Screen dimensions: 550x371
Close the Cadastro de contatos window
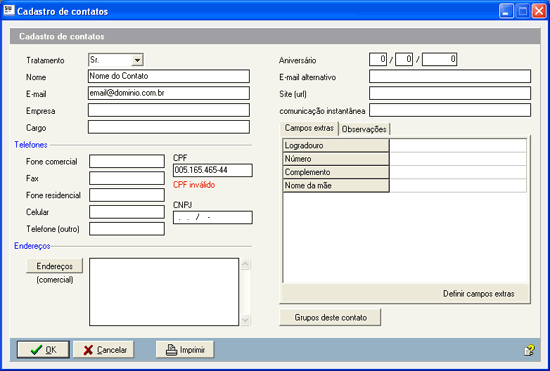click(539, 11)
